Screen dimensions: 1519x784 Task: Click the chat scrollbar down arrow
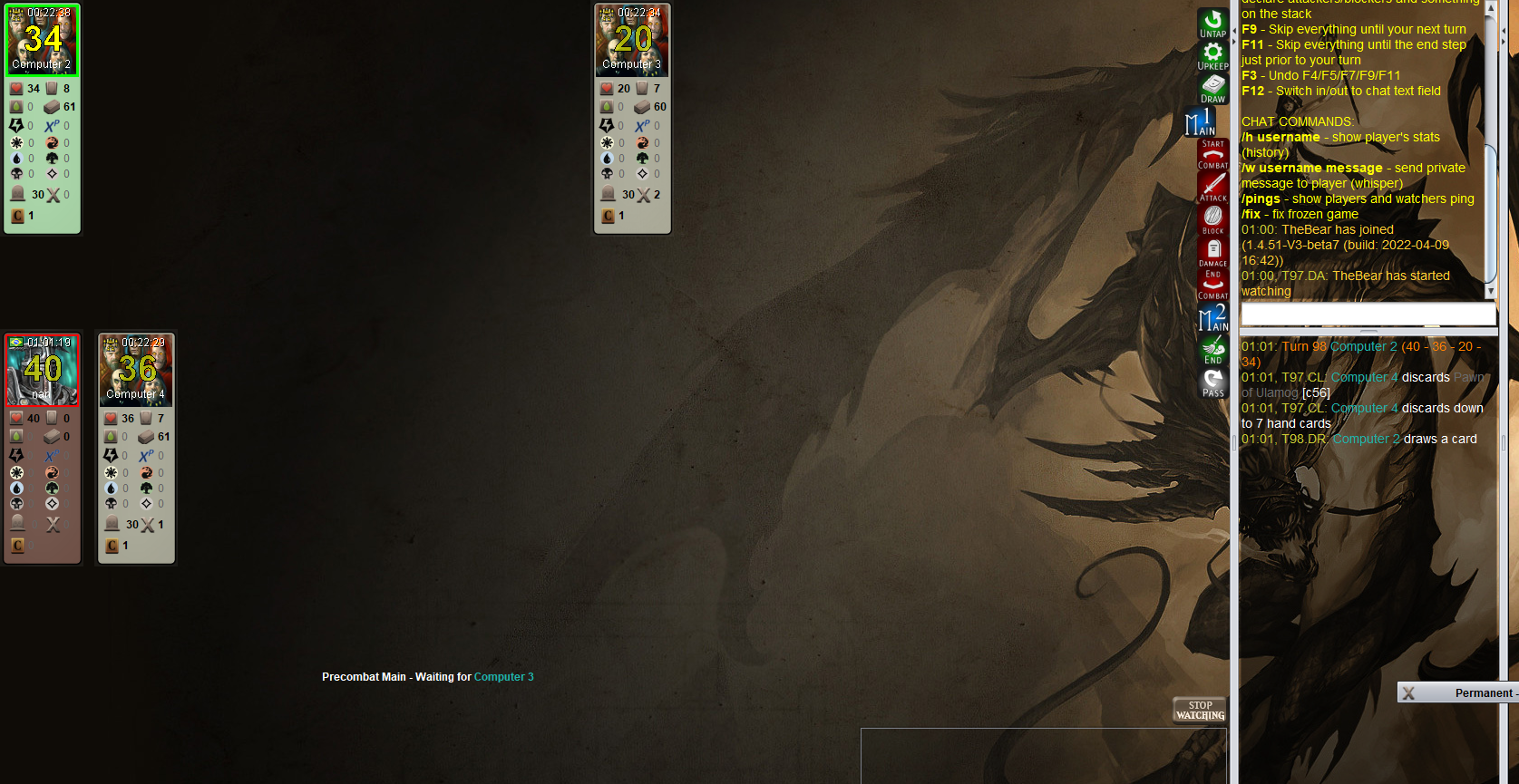click(x=1490, y=292)
